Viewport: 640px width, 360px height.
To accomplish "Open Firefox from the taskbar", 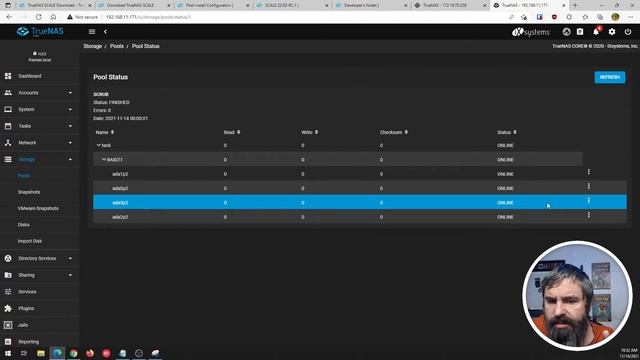I will coord(90,353).
